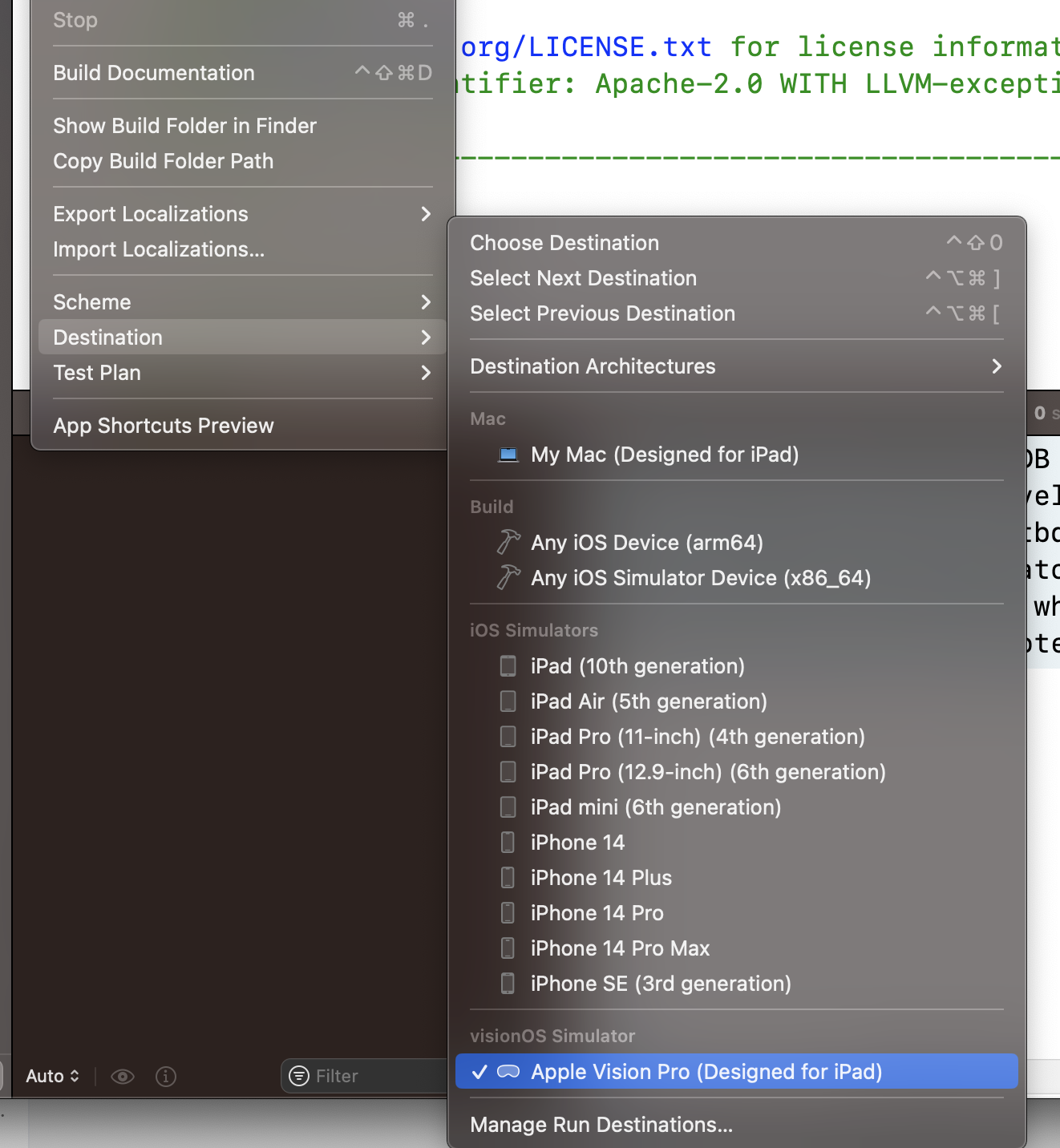
Task: Click the laptop icon next to My Mac
Action: pyautogui.click(x=508, y=455)
